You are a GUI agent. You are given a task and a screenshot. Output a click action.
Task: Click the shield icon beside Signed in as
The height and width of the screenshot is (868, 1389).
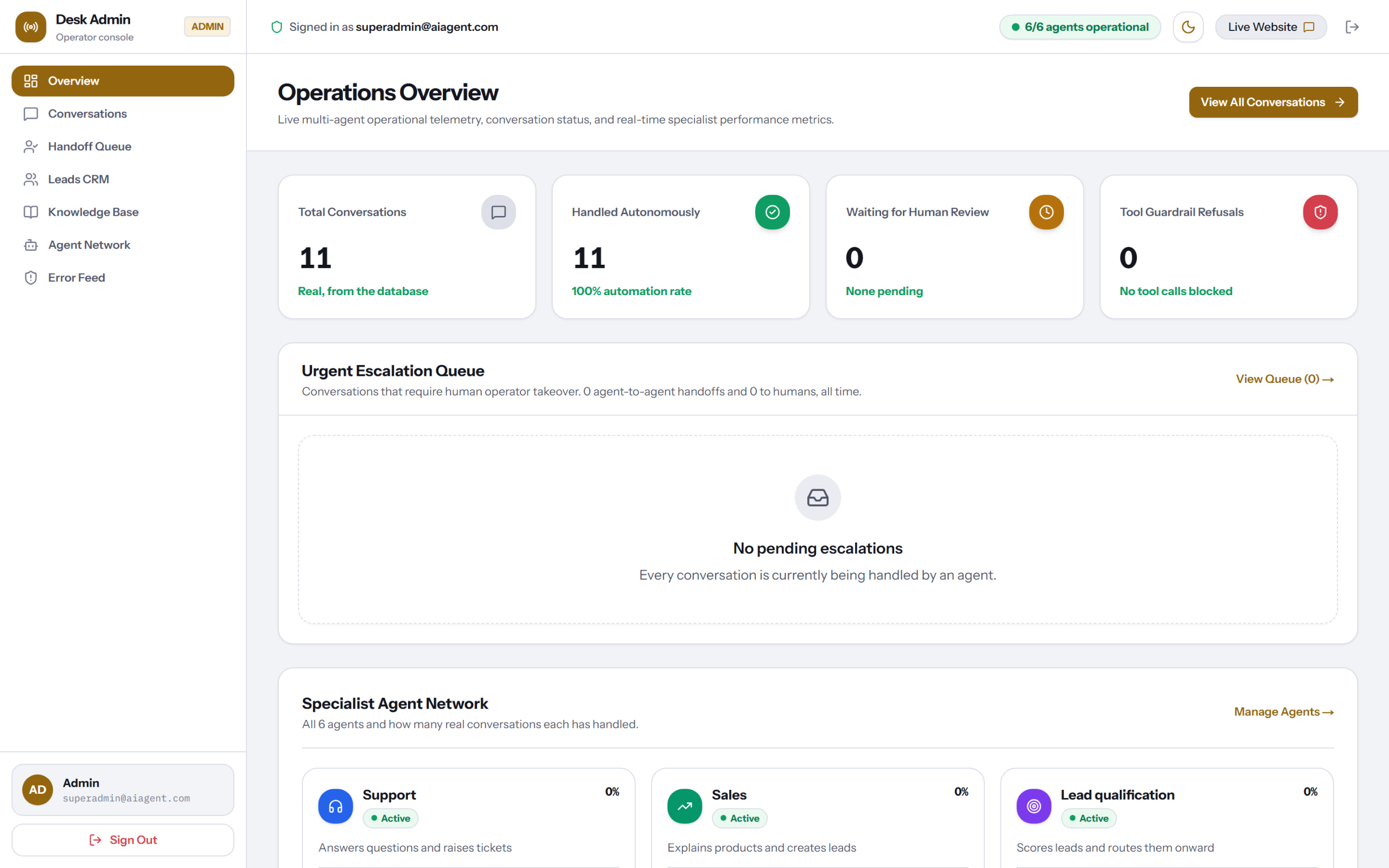277,27
